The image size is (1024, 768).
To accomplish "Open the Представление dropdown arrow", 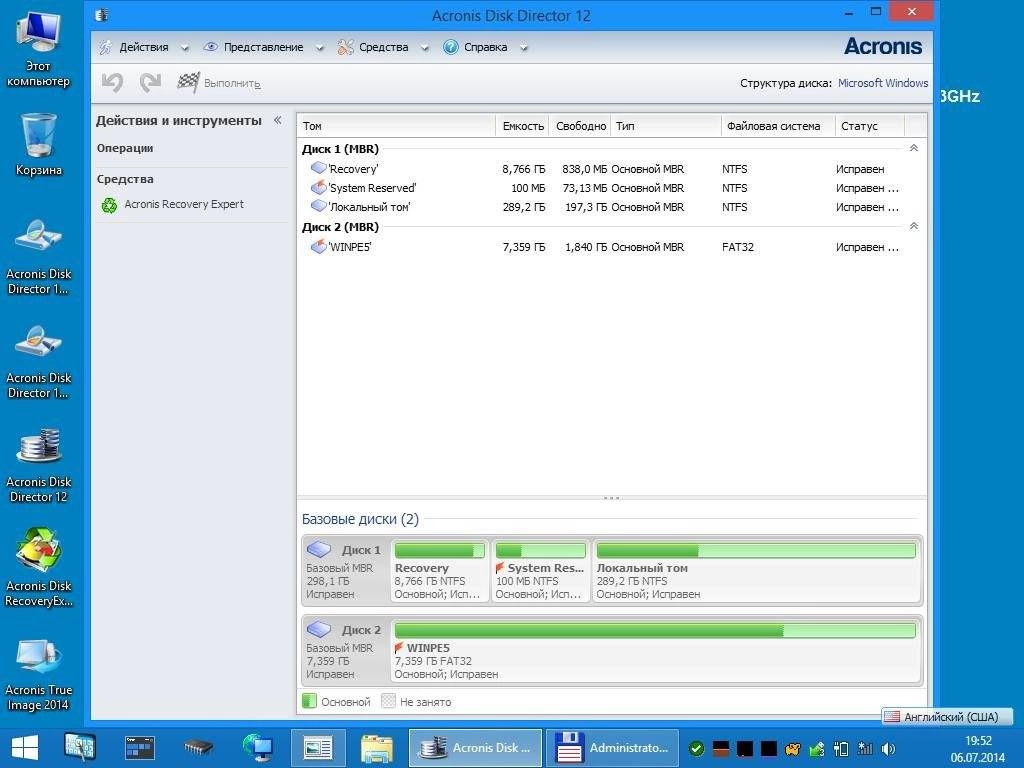I will [318, 47].
